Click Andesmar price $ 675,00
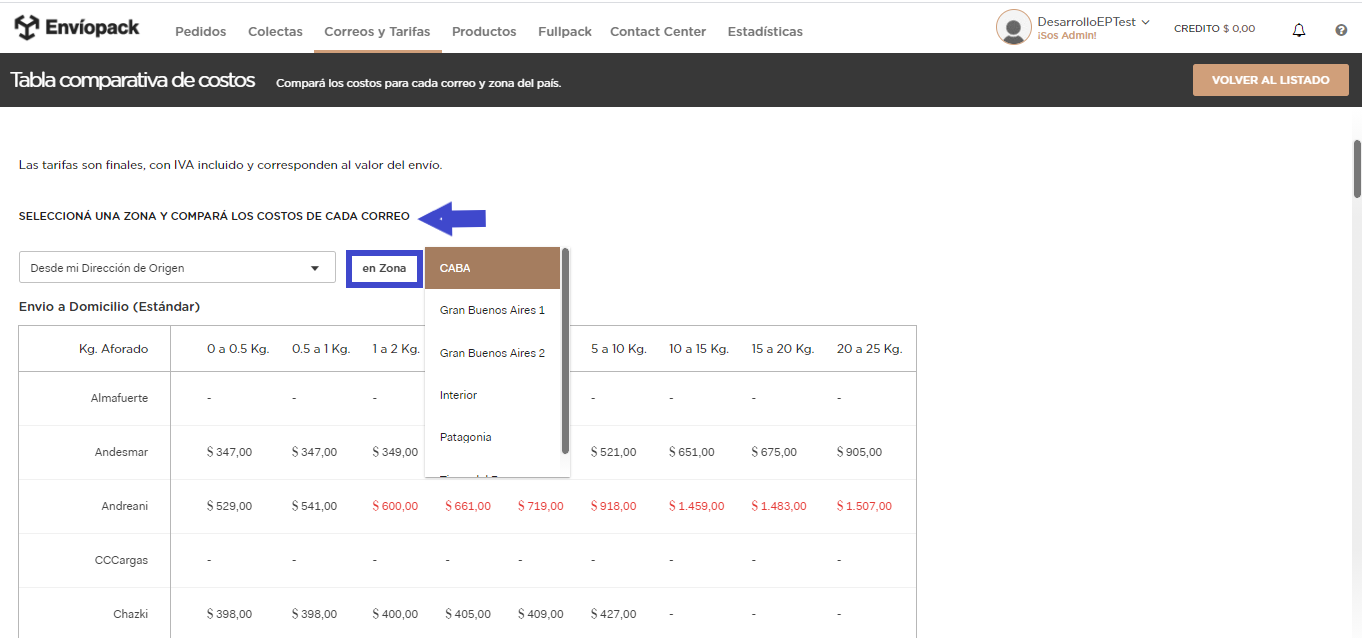Viewport: 1362px width, 638px height. [774, 452]
